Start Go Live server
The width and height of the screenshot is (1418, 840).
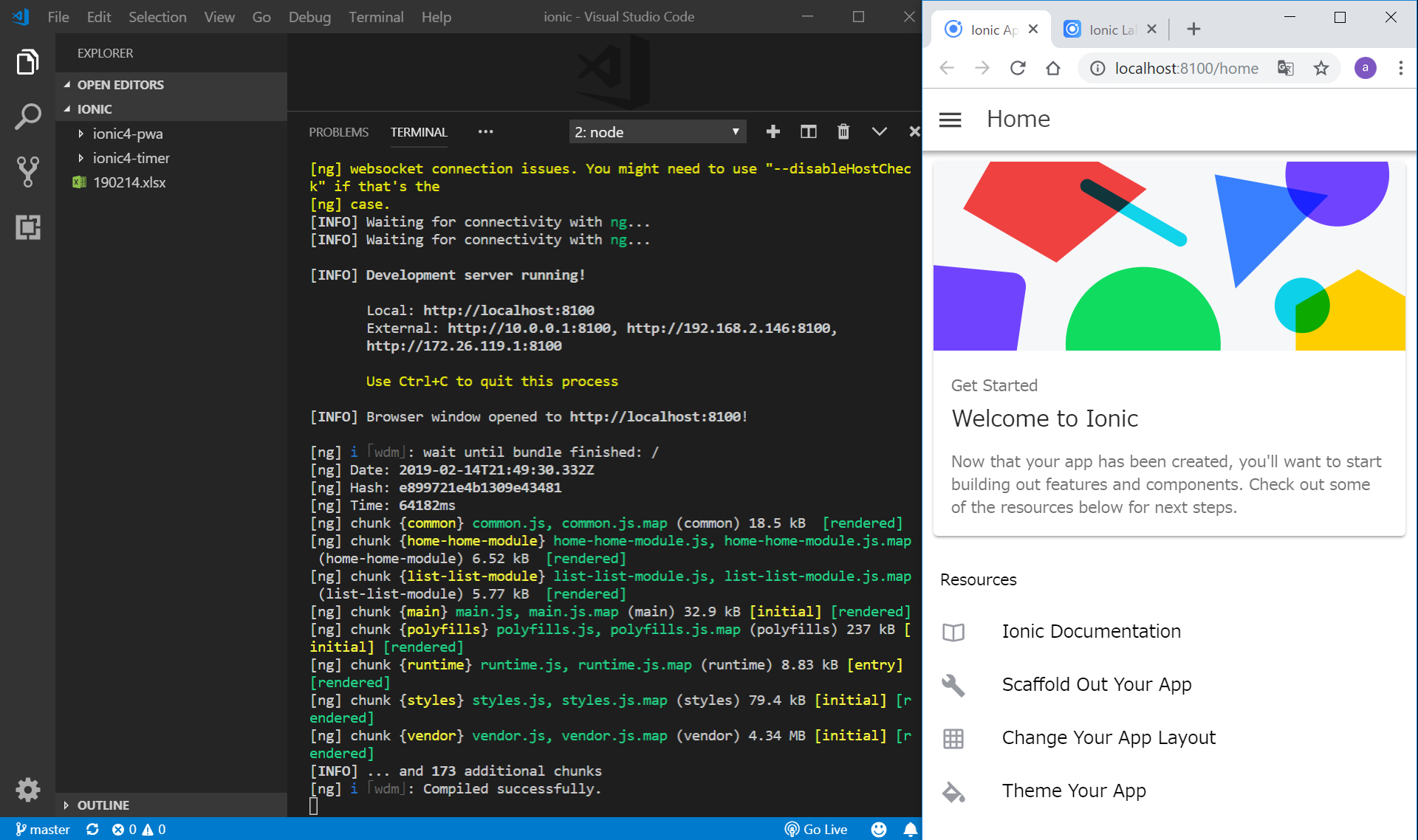pos(815,829)
